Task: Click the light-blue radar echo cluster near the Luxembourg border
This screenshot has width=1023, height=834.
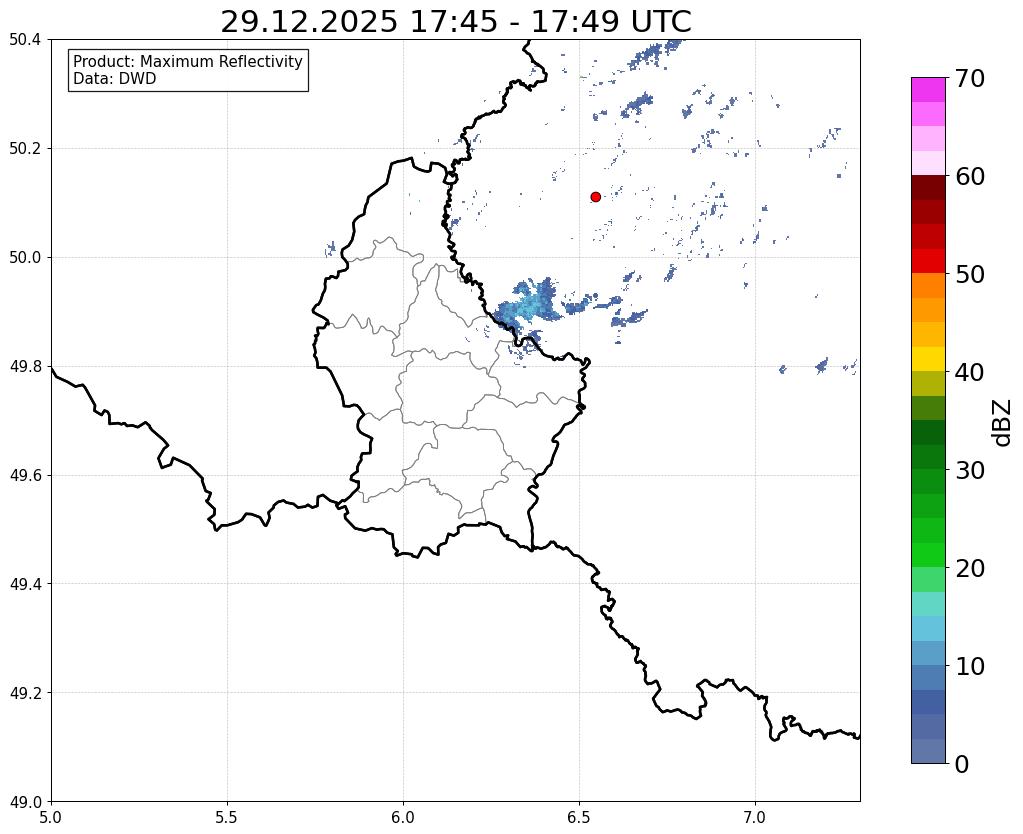Action: point(530,305)
